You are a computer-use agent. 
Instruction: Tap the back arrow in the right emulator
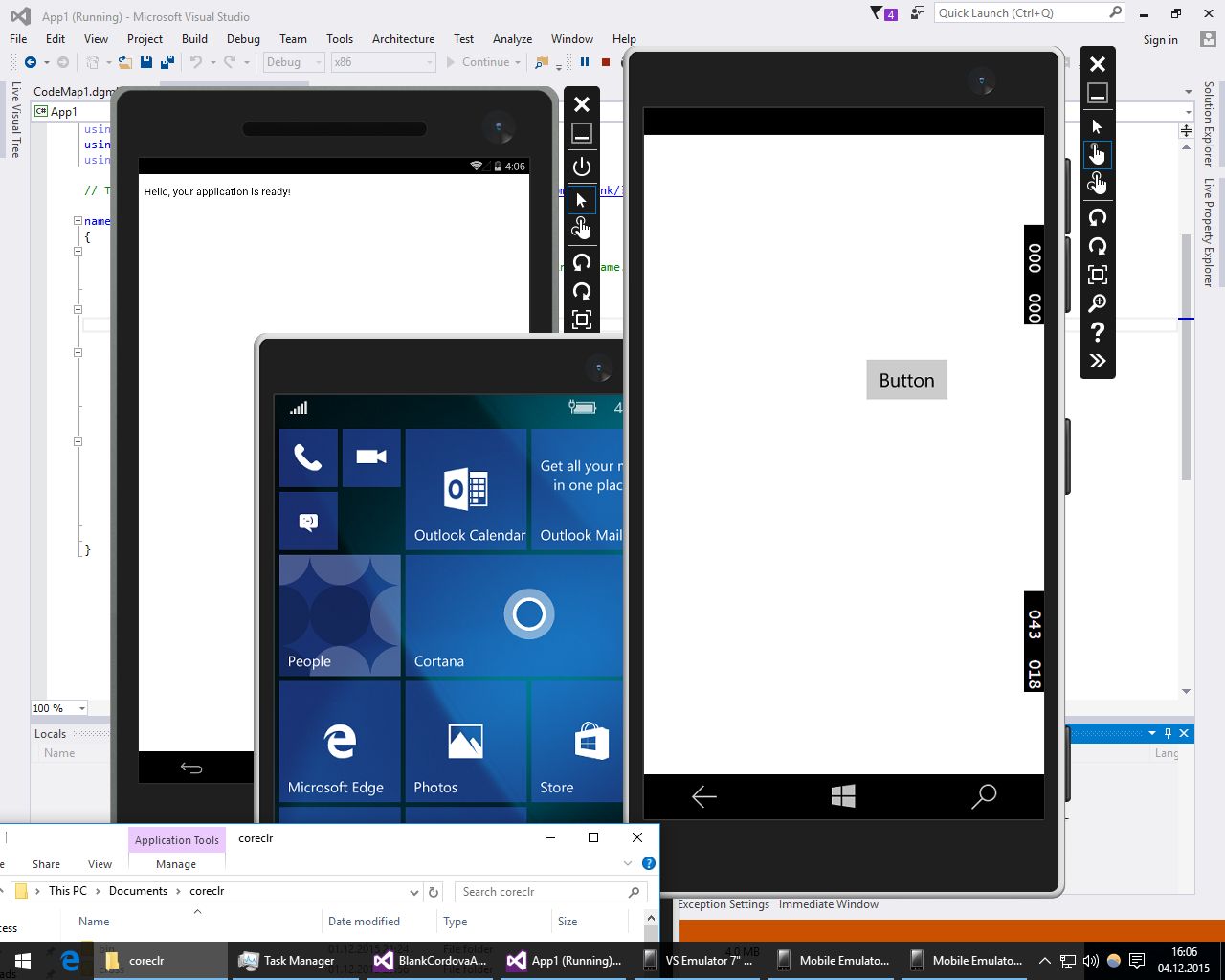[704, 796]
